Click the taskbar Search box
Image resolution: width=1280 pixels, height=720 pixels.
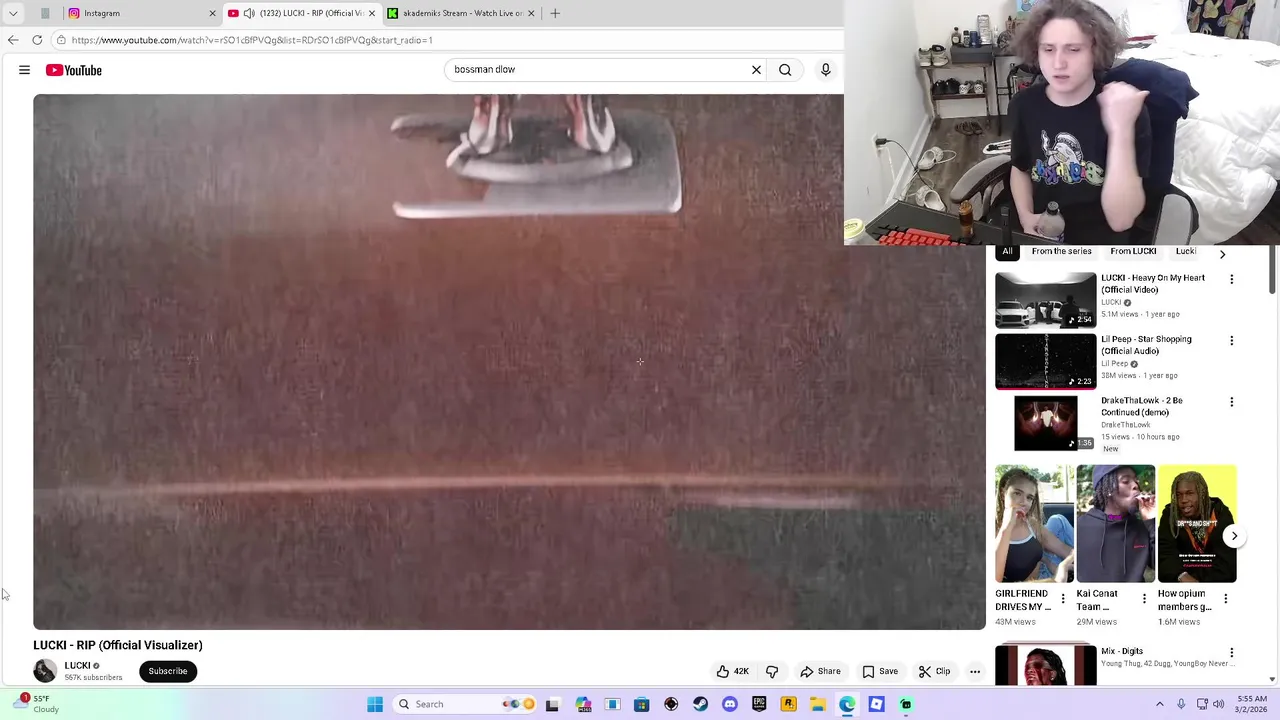pyautogui.click(x=466, y=704)
